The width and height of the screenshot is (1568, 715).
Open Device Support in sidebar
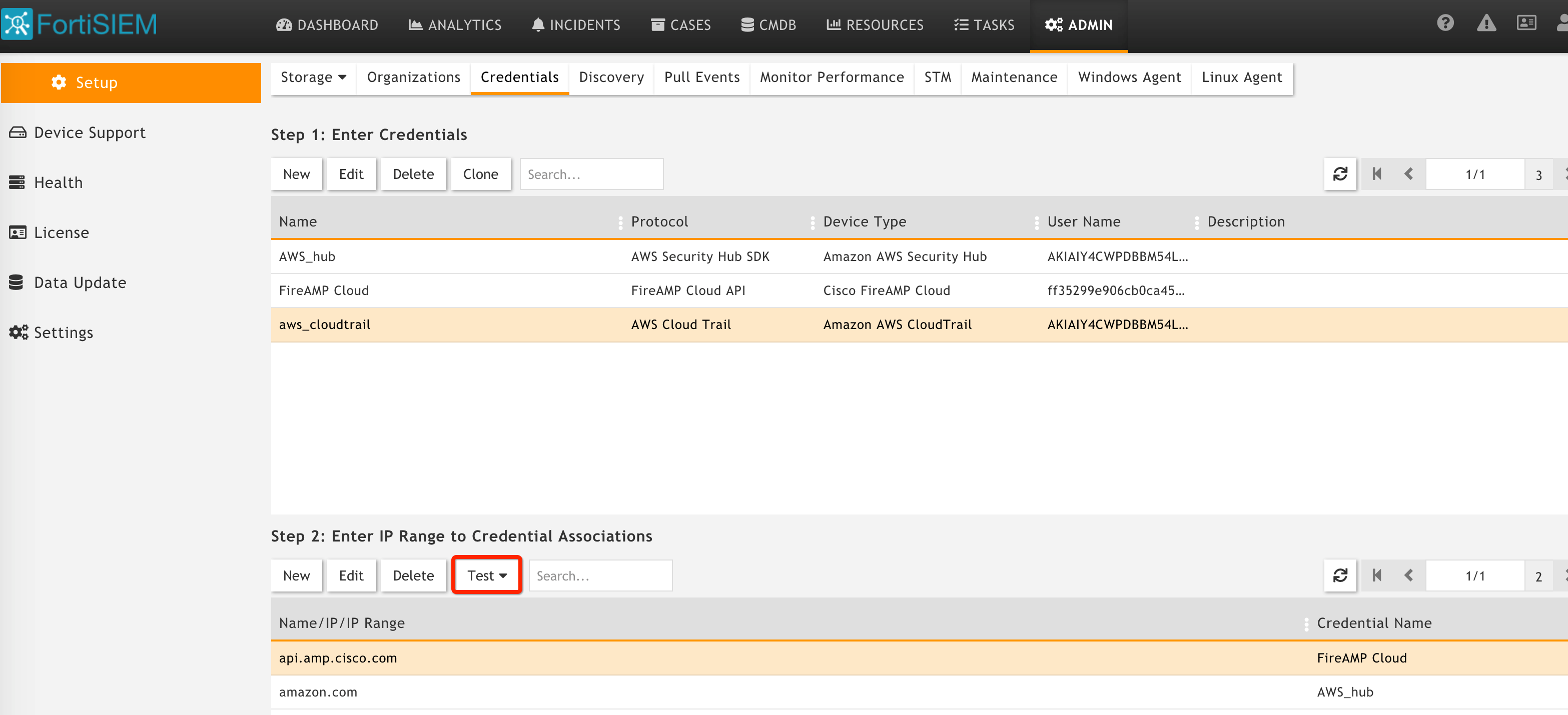[90, 132]
